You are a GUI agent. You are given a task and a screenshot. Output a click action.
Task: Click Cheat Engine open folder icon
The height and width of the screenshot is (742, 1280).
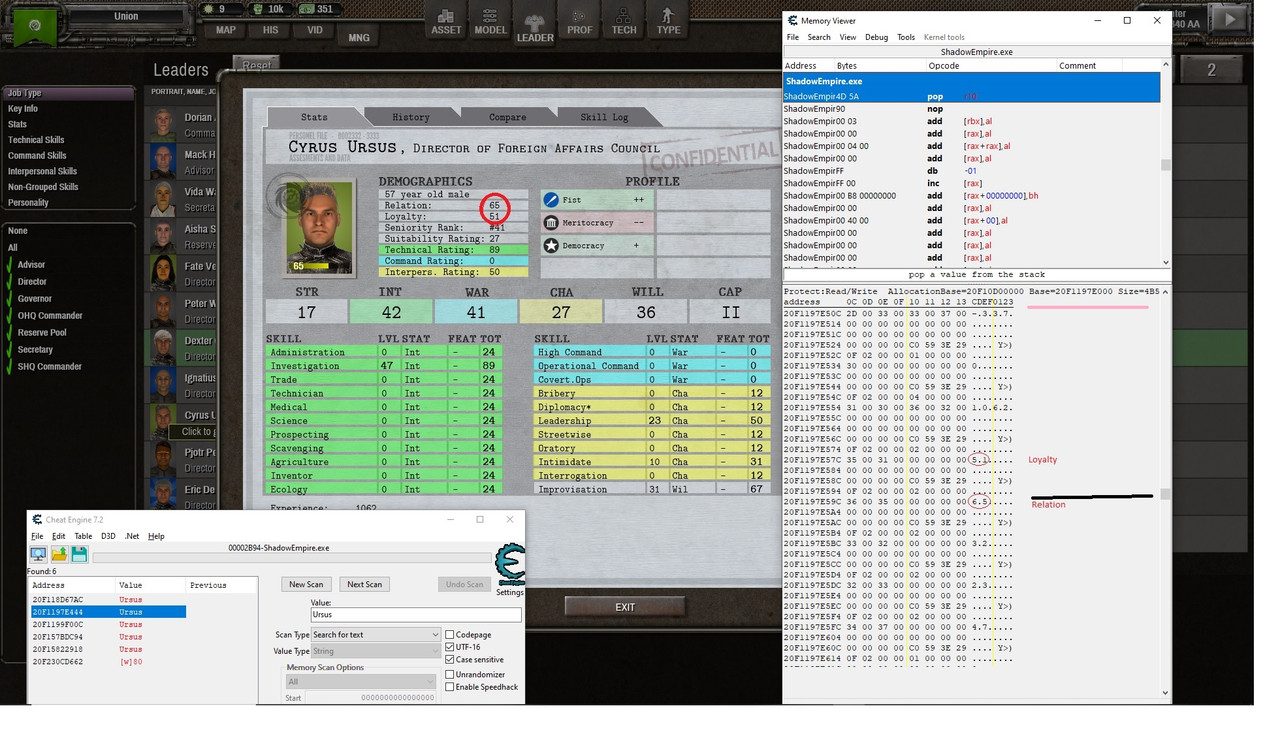(59, 554)
